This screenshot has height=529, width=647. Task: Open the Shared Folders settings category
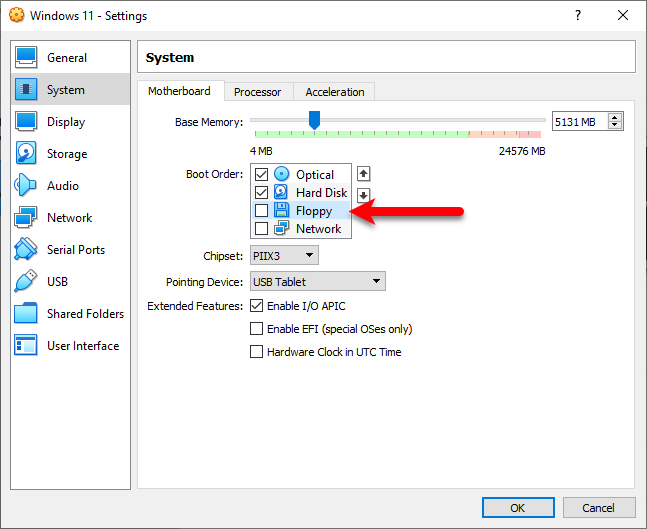[71, 313]
